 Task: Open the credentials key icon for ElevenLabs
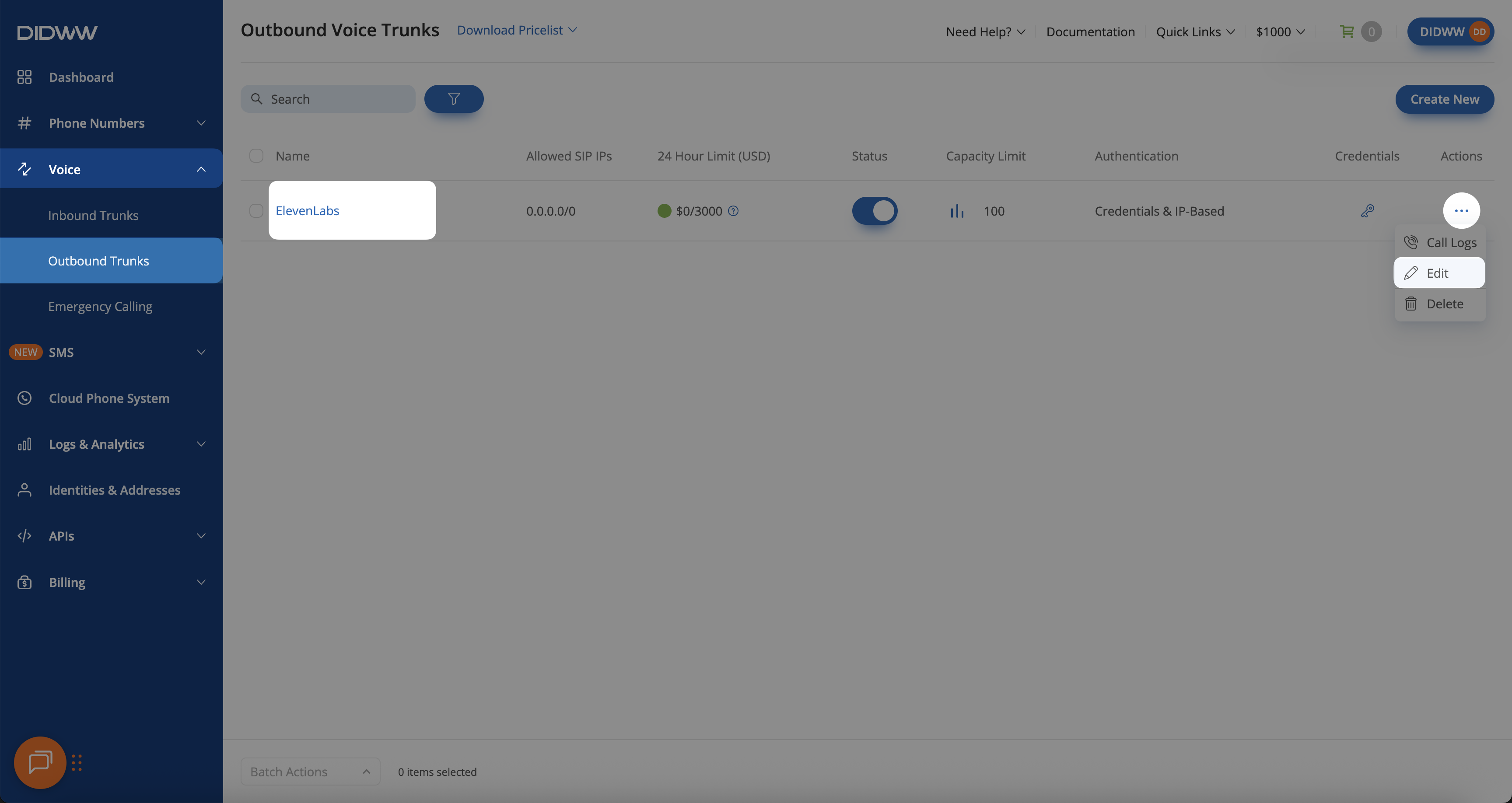(x=1367, y=211)
